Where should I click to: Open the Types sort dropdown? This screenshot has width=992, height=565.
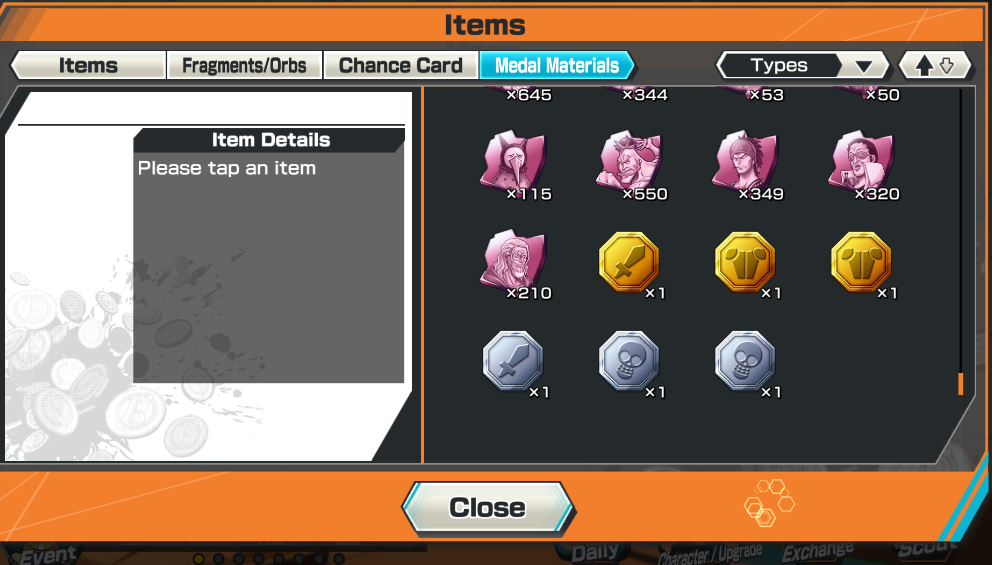coord(803,65)
